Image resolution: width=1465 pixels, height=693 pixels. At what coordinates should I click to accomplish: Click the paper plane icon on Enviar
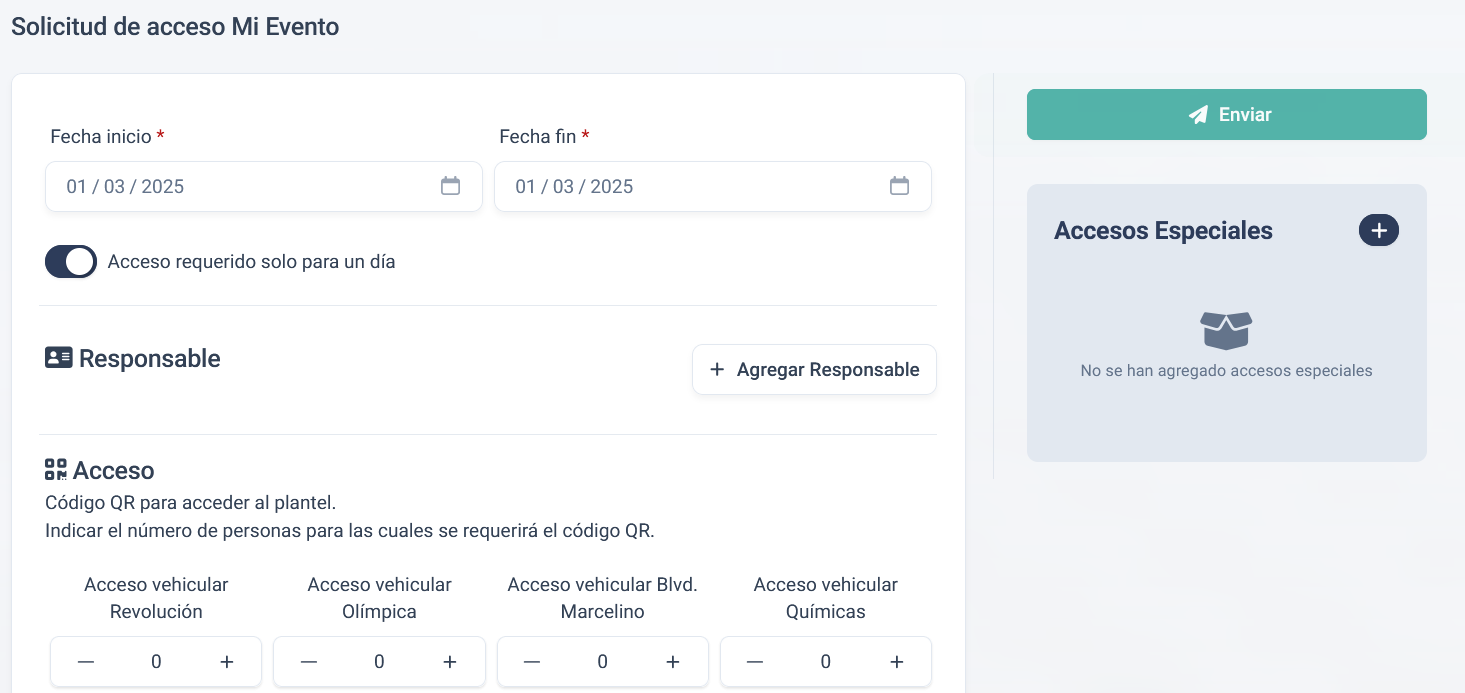pyautogui.click(x=1198, y=114)
